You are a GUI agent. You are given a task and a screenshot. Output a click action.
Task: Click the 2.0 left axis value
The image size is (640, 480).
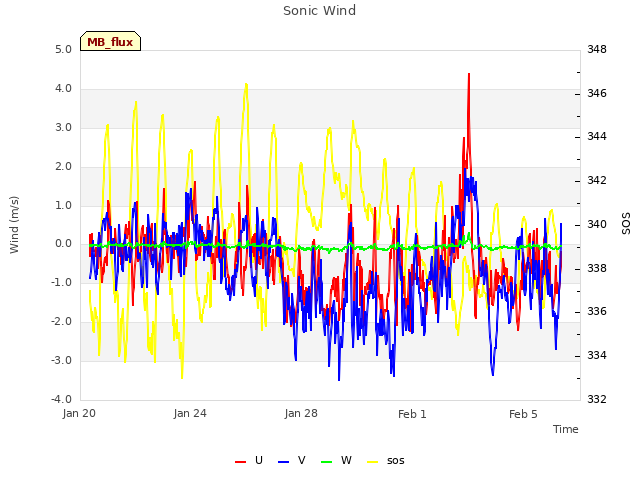click(x=63, y=167)
